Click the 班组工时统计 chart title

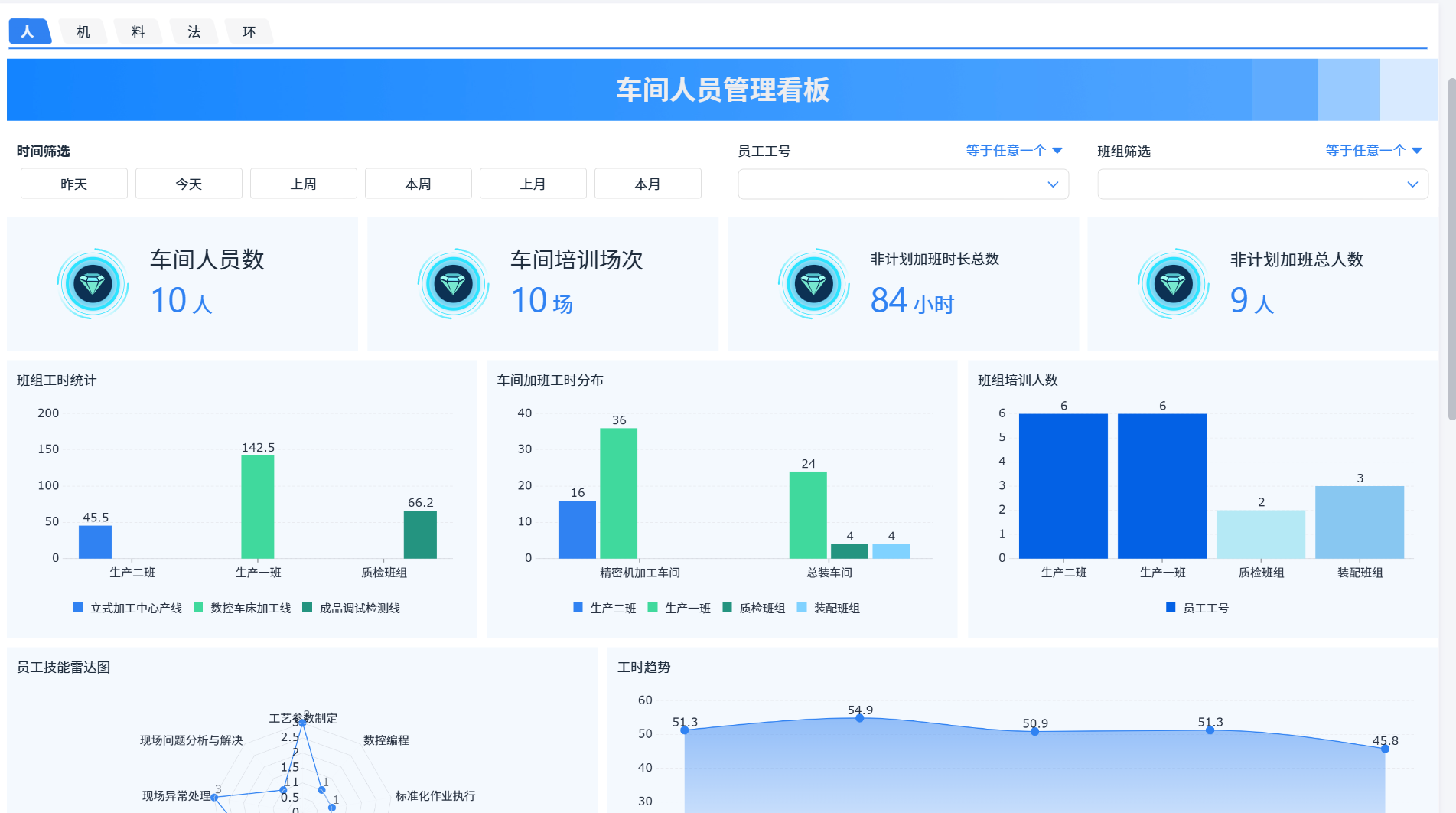click(57, 380)
